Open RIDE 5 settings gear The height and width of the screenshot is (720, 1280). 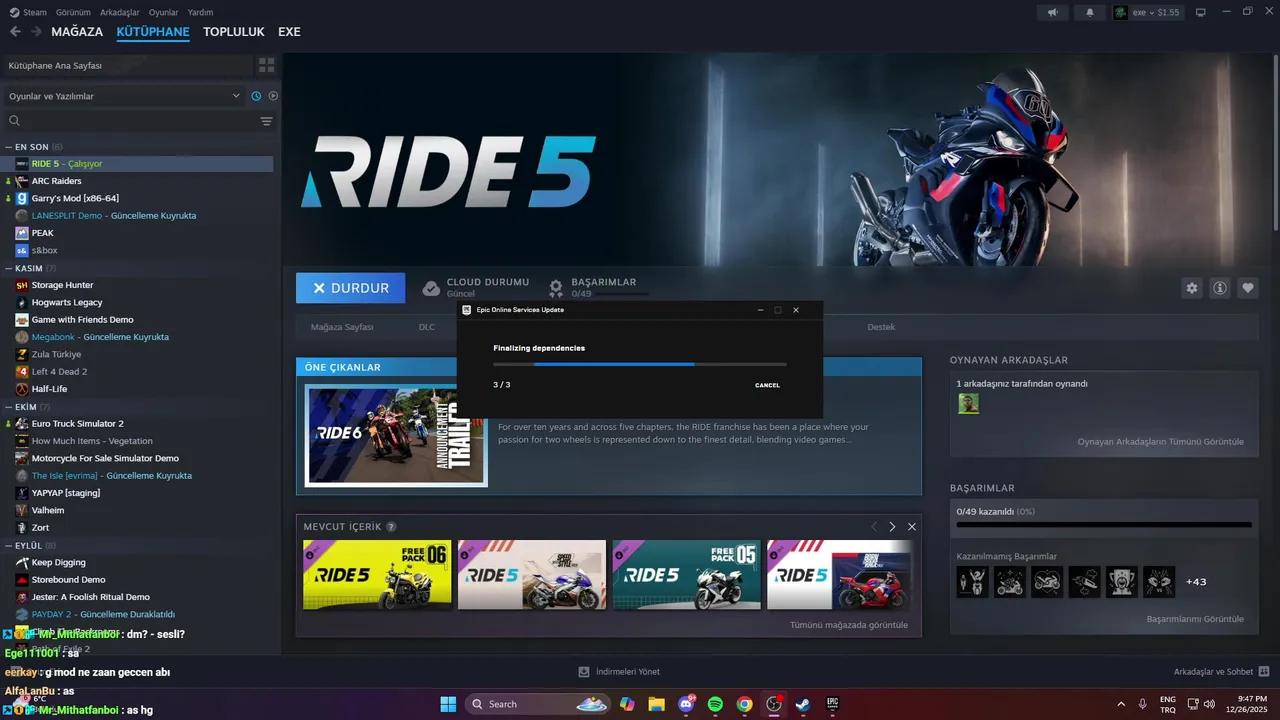coord(1192,288)
